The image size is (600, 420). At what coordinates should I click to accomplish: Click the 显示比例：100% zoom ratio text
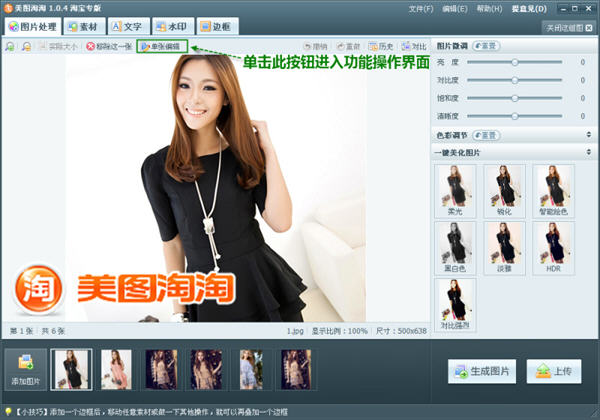click(x=339, y=331)
